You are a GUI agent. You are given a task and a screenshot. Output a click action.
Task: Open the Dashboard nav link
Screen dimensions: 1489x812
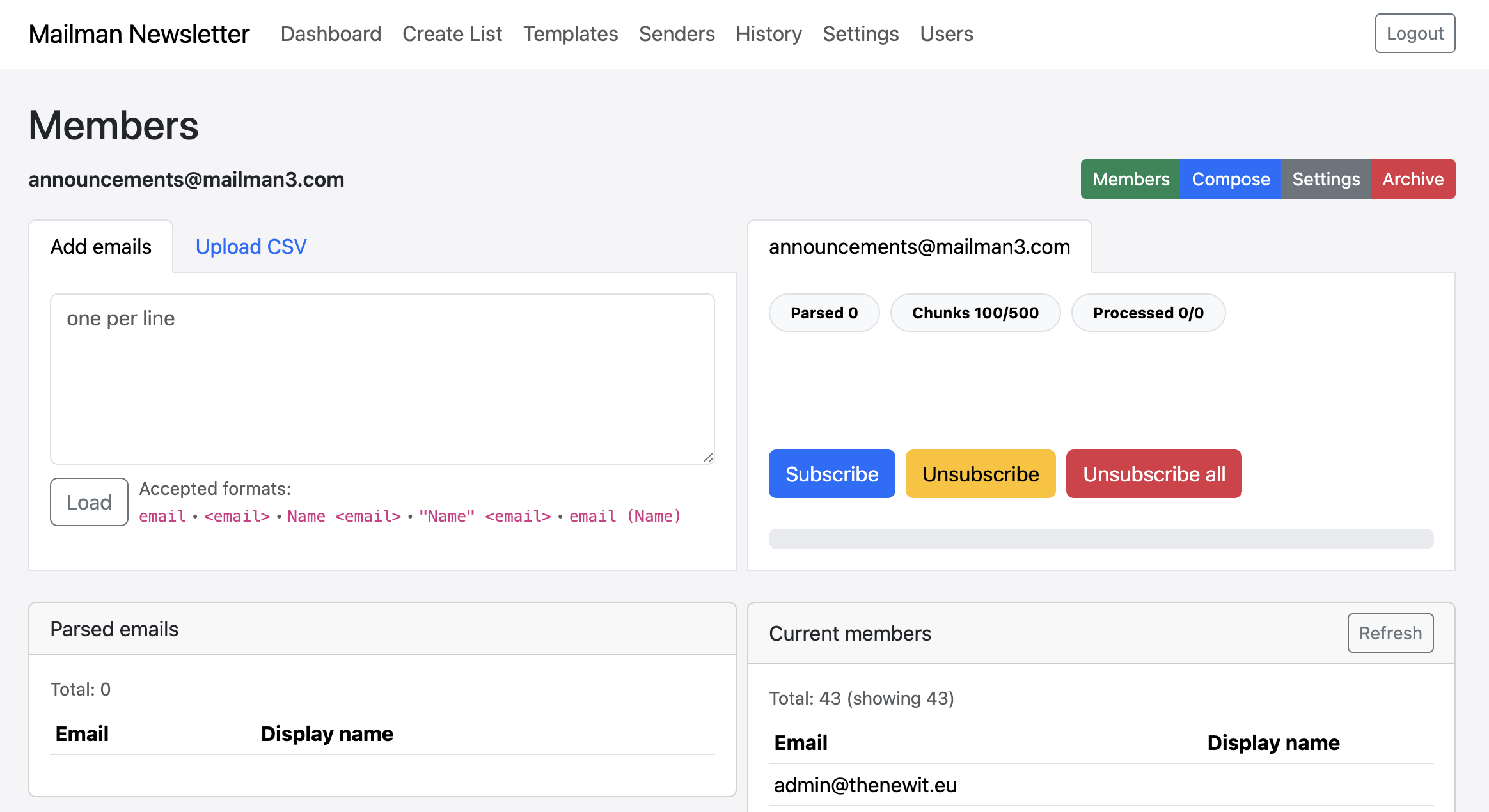pyautogui.click(x=331, y=33)
